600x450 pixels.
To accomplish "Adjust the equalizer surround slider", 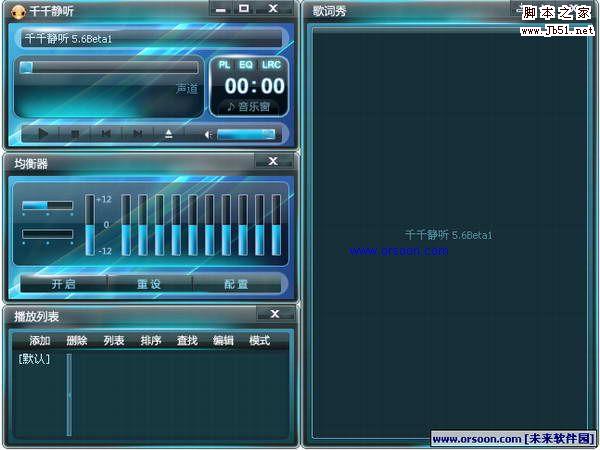I will pyautogui.click(x=47, y=234).
